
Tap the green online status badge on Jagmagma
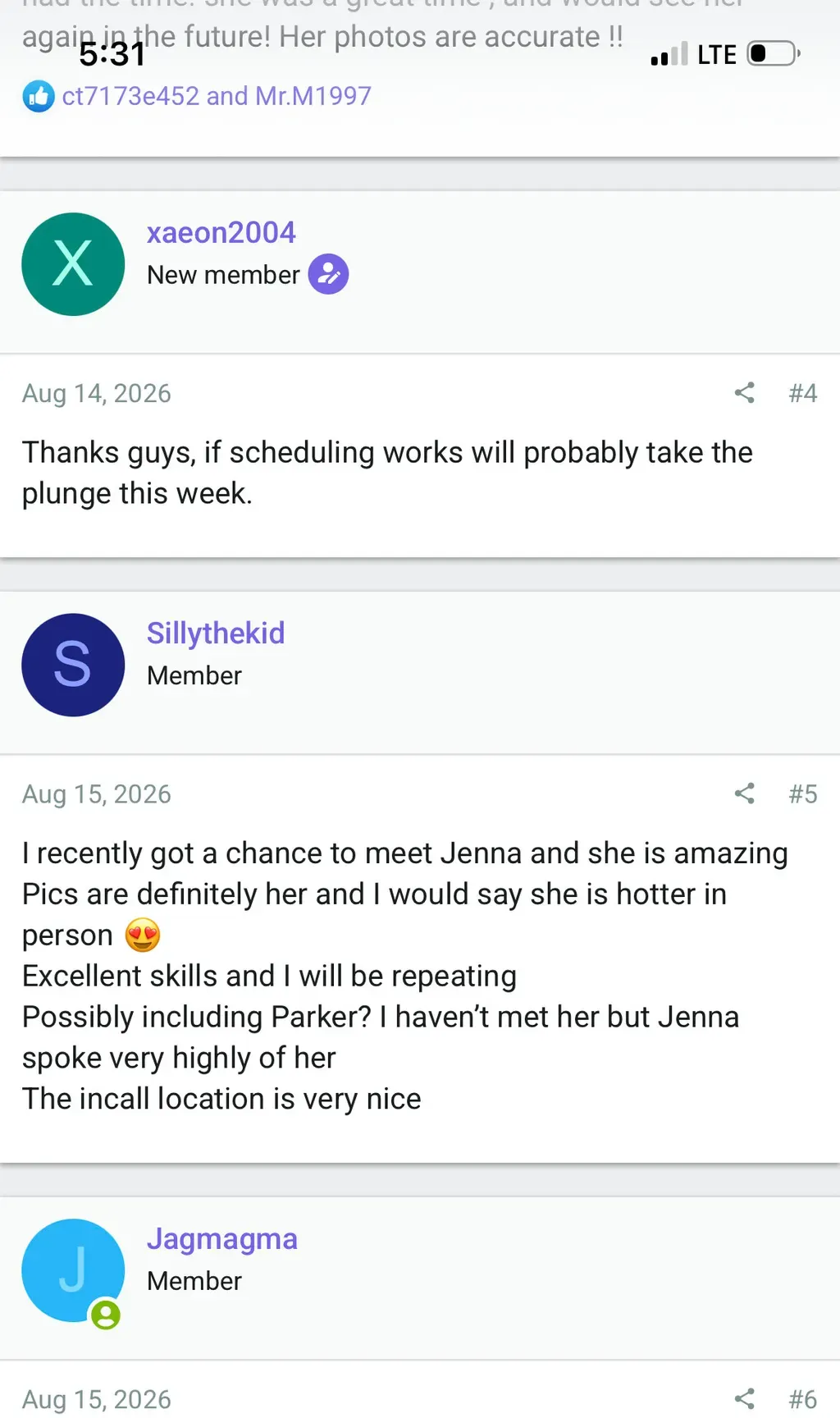click(x=105, y=1315)
